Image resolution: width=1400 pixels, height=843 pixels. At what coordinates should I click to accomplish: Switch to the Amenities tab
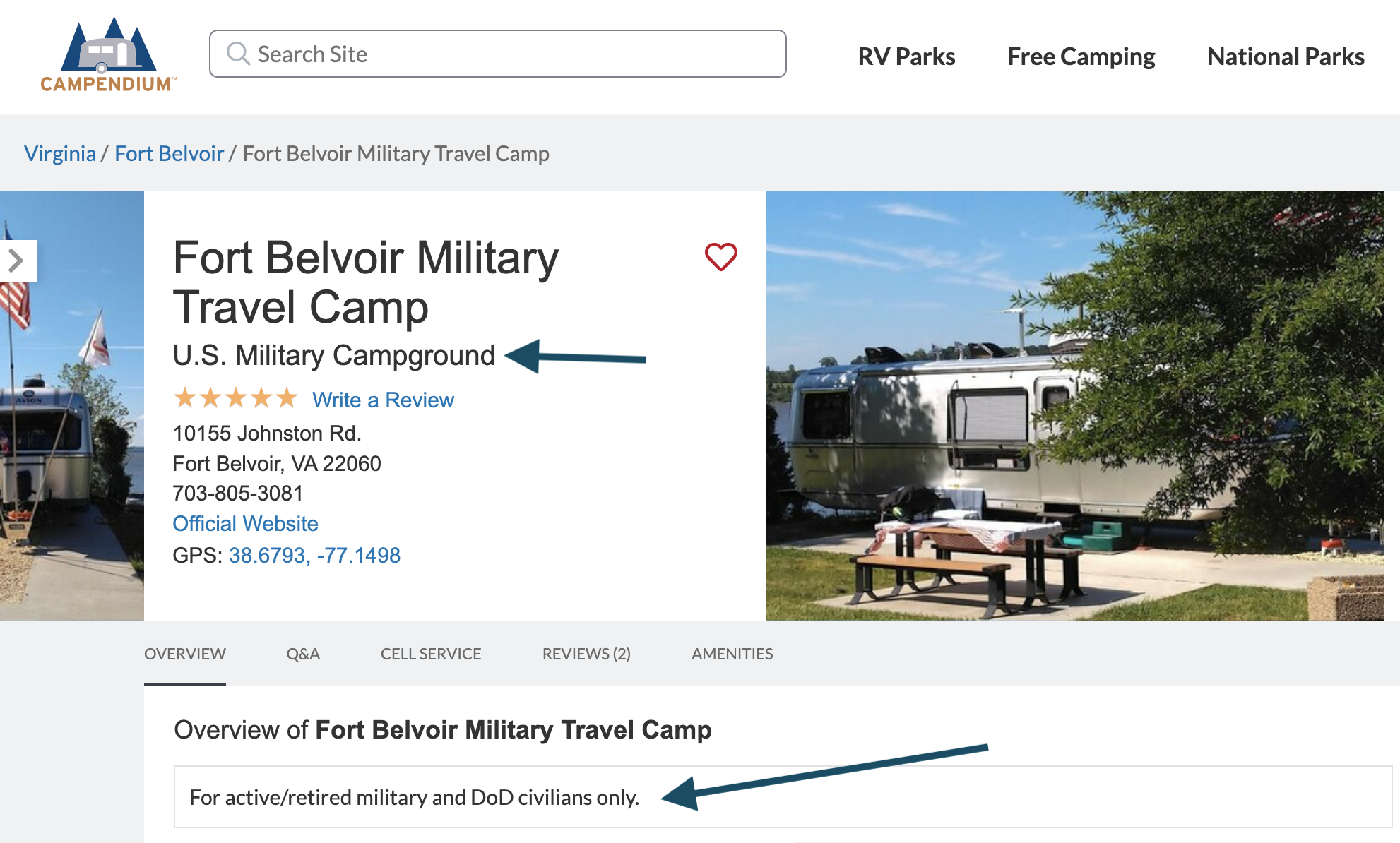pyautogui.click(x=732, y=654)
